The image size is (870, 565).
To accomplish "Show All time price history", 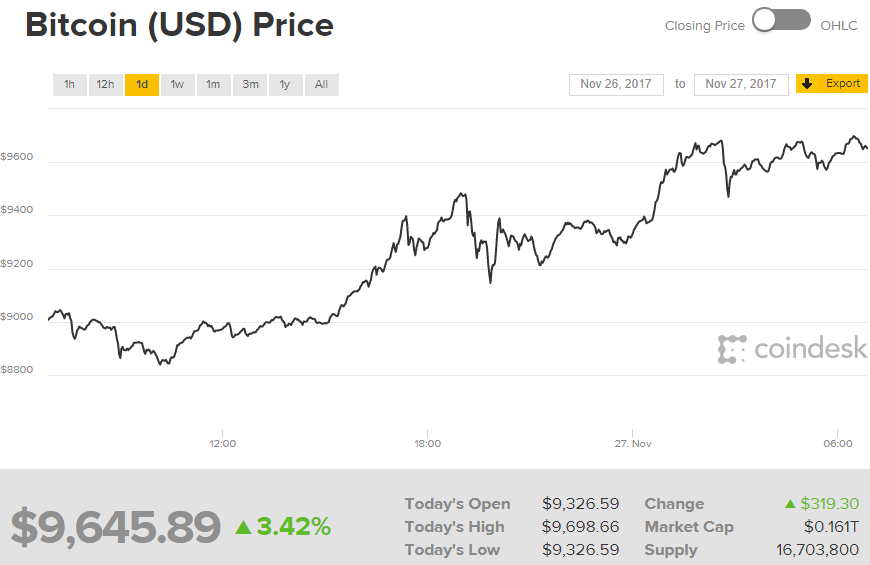I will click(321, 85).
